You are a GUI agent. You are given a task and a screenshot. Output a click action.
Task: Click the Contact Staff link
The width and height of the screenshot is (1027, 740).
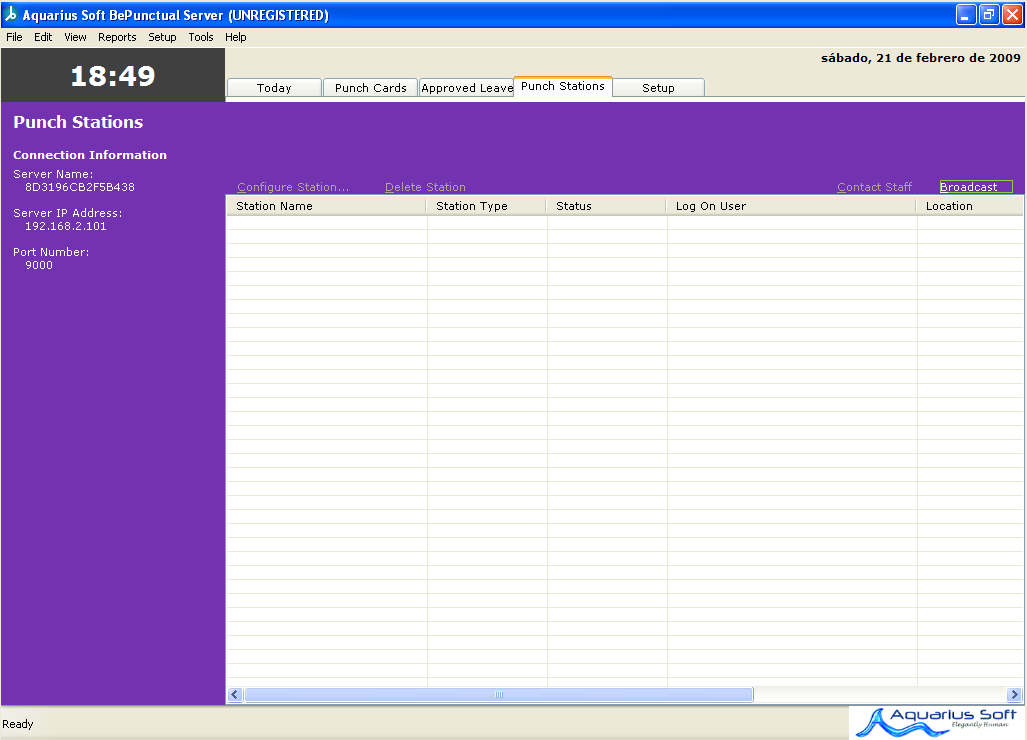(x=874, y=187)
